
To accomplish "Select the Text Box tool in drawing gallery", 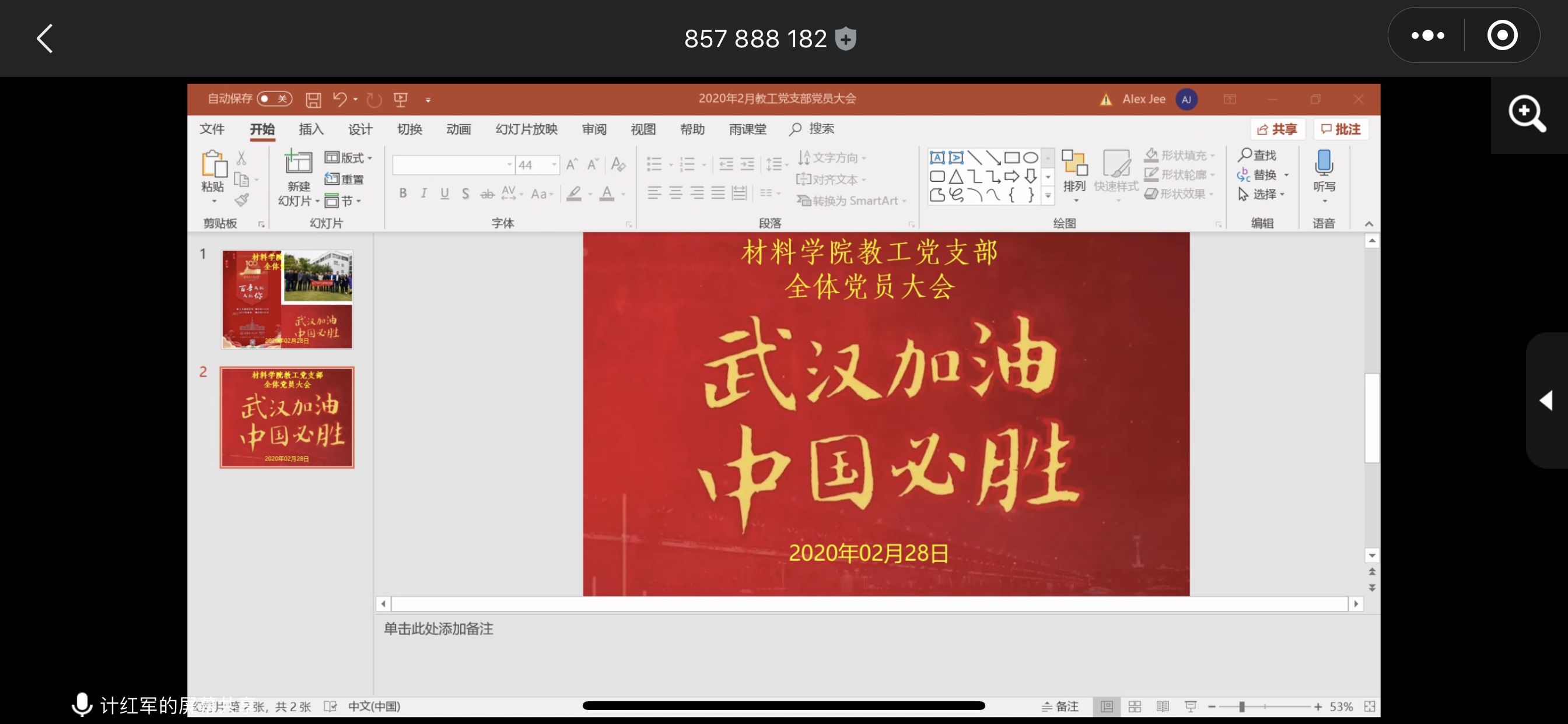I will [x=937, y=157].
